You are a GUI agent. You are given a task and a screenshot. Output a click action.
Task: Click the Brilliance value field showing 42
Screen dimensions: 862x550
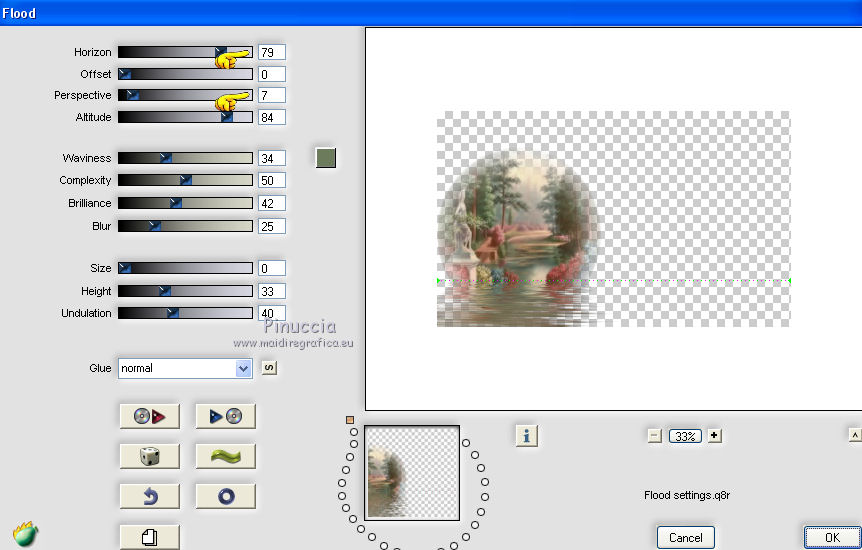coord(272,204)
